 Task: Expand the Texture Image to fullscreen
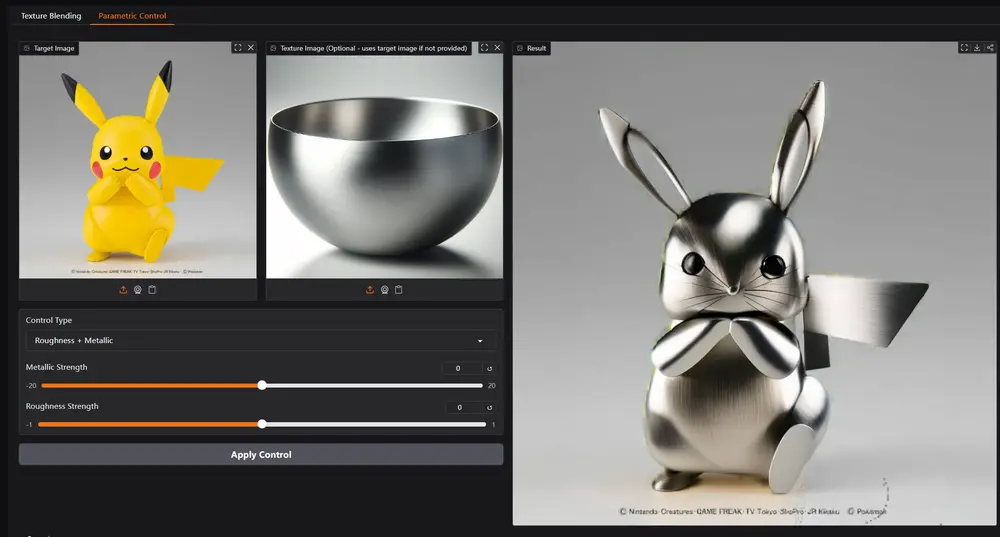(485, 48)
